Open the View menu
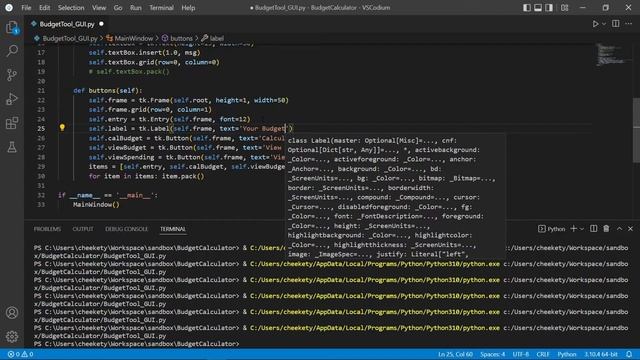640x360 pixels. (x=99, y=8)
